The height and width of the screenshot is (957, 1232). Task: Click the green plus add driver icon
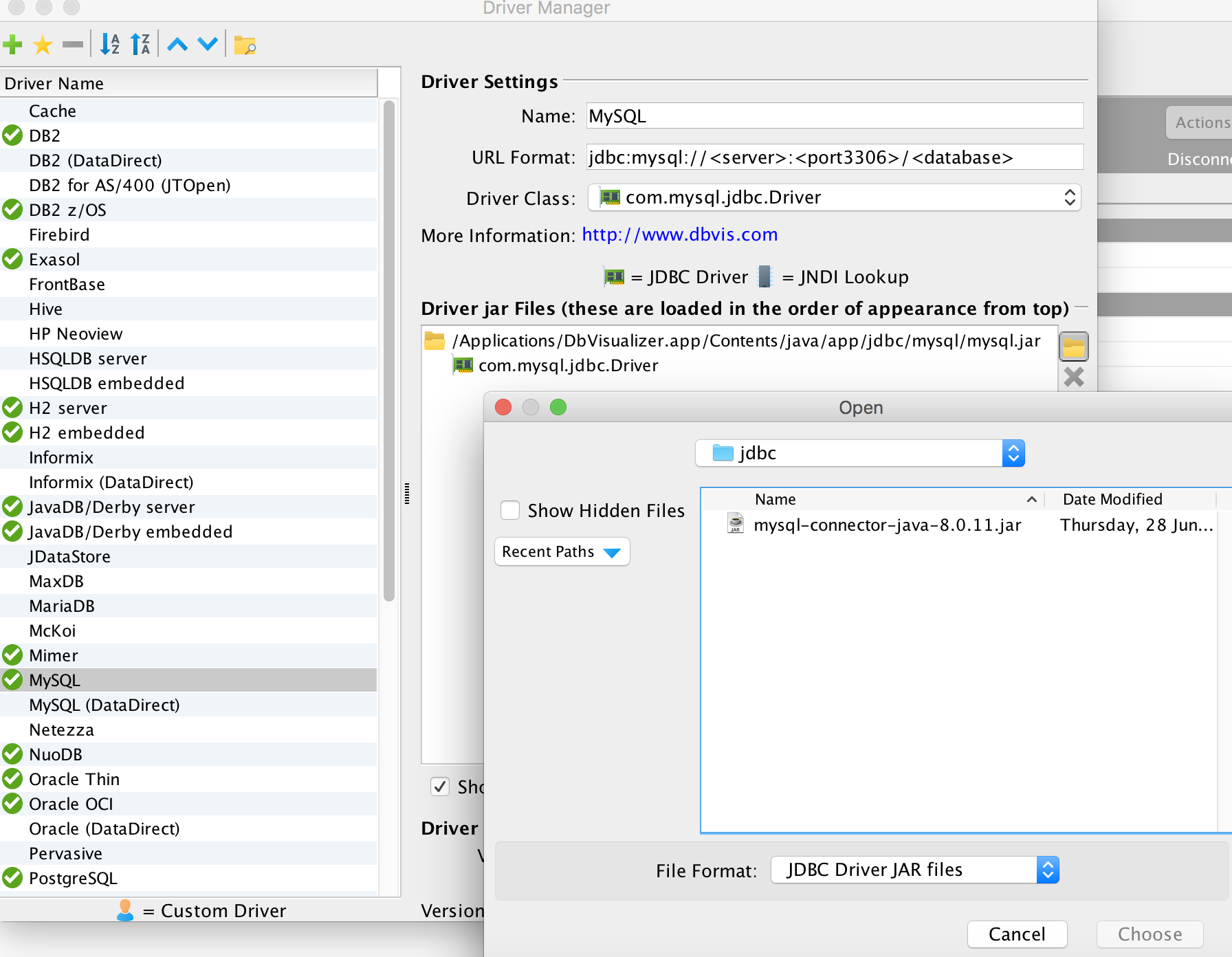point(12,45)
